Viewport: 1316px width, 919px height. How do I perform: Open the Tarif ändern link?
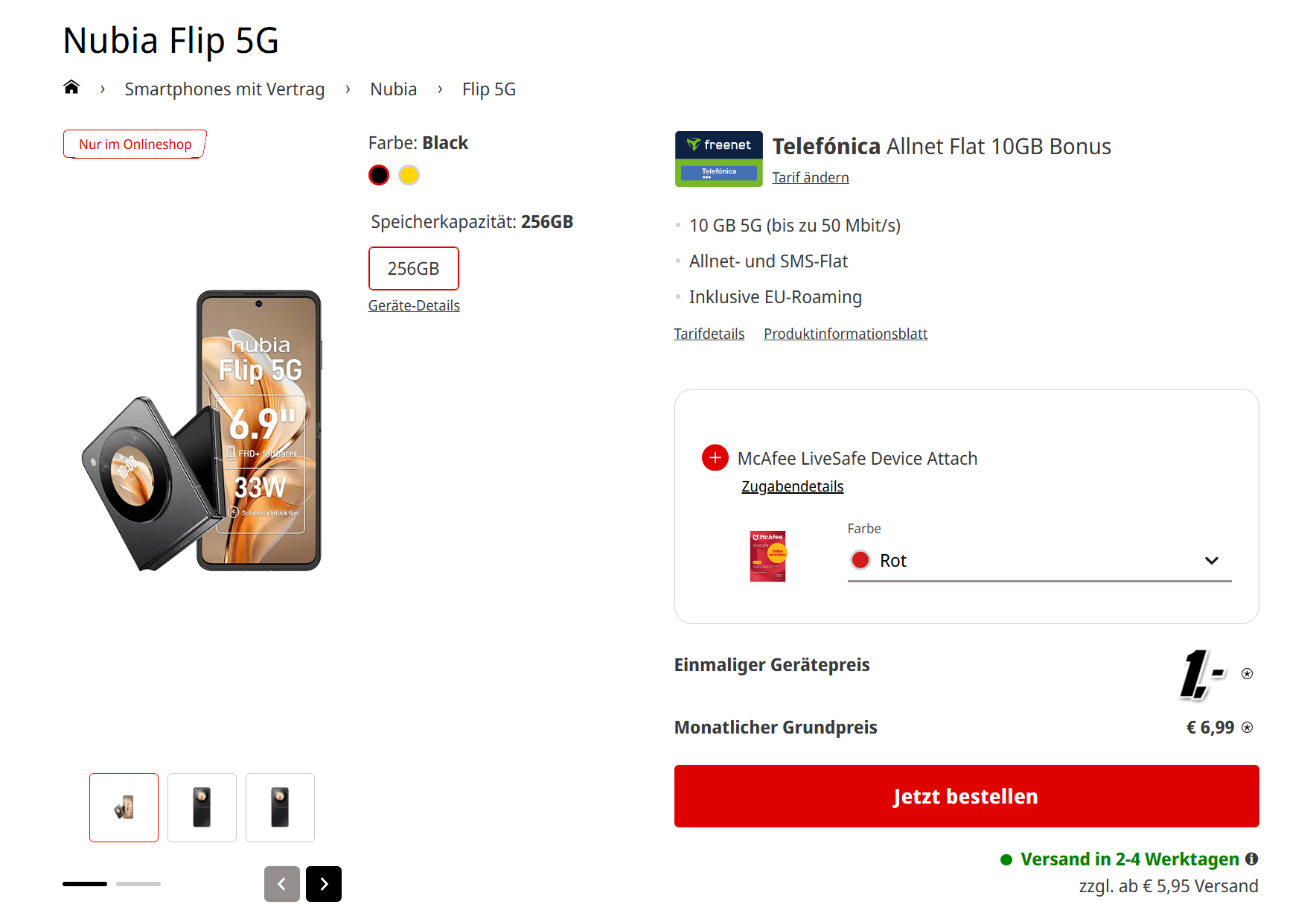click(x=810, y=177)
